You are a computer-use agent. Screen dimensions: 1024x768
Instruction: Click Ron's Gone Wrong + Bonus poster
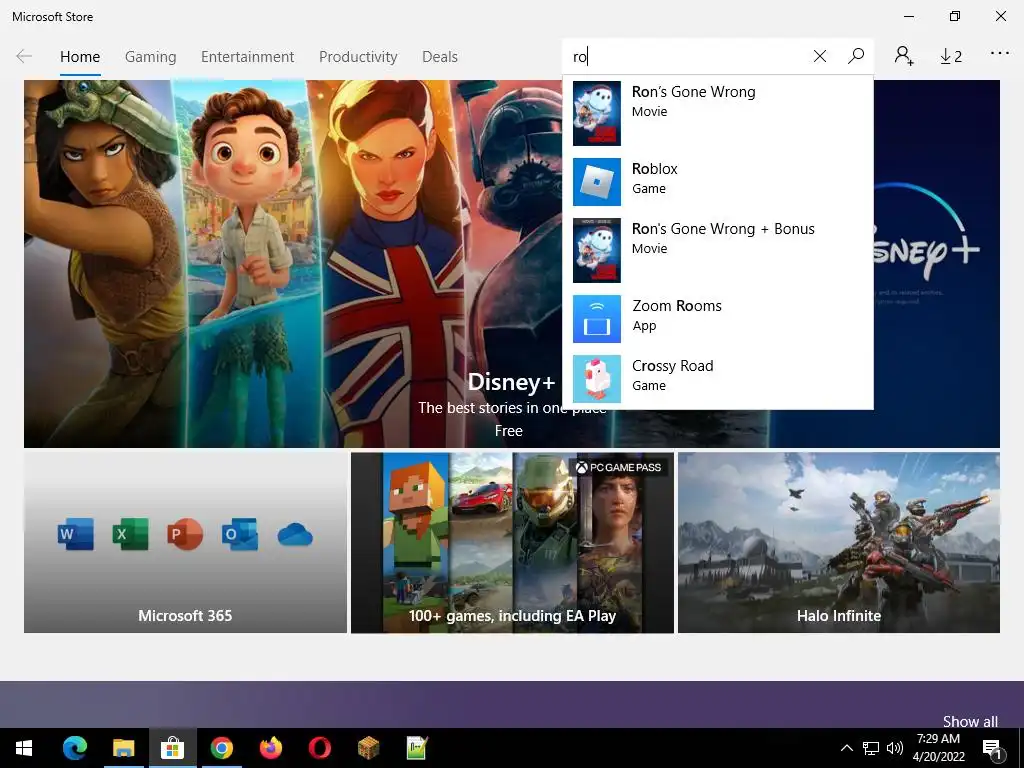click(x=597, y=250)
